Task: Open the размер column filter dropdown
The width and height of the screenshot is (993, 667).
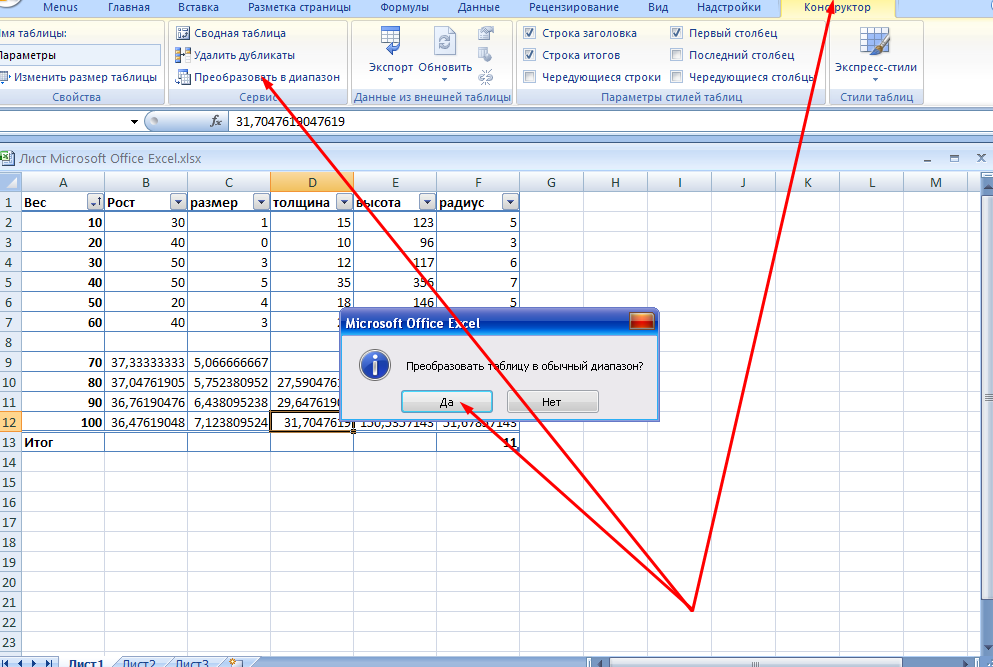Action: point(261,202)
